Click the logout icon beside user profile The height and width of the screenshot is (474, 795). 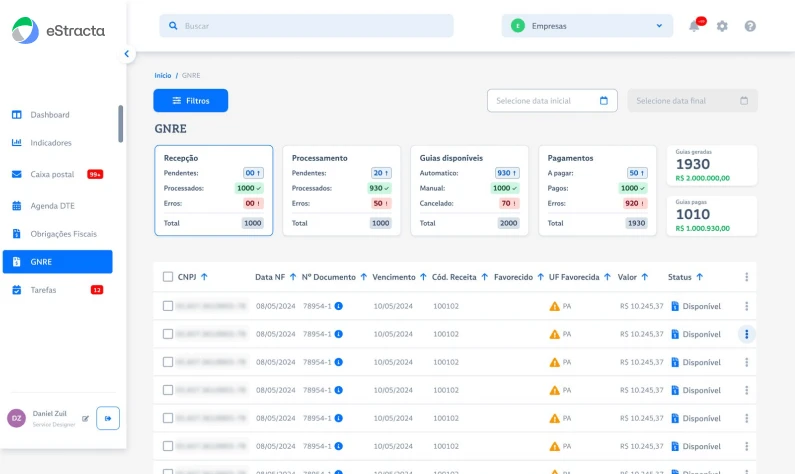[x=108, y=418]
